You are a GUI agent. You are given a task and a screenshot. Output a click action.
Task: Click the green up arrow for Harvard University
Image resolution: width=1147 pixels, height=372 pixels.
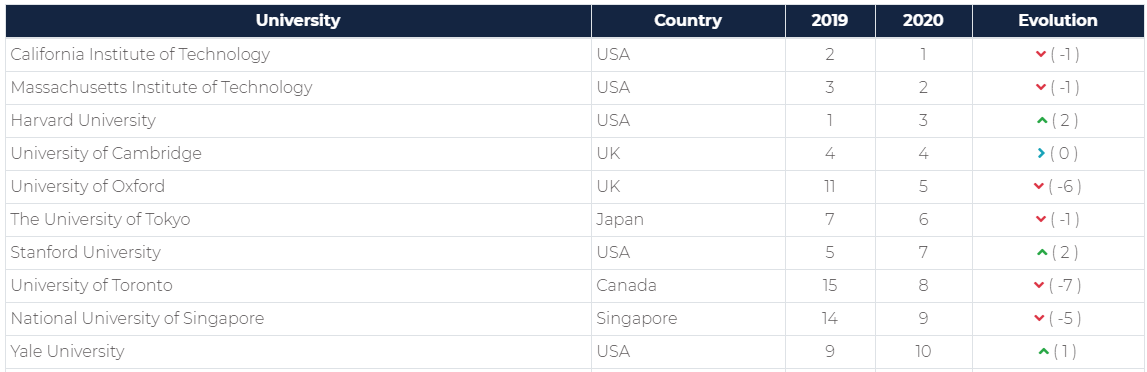point(1042,121)
